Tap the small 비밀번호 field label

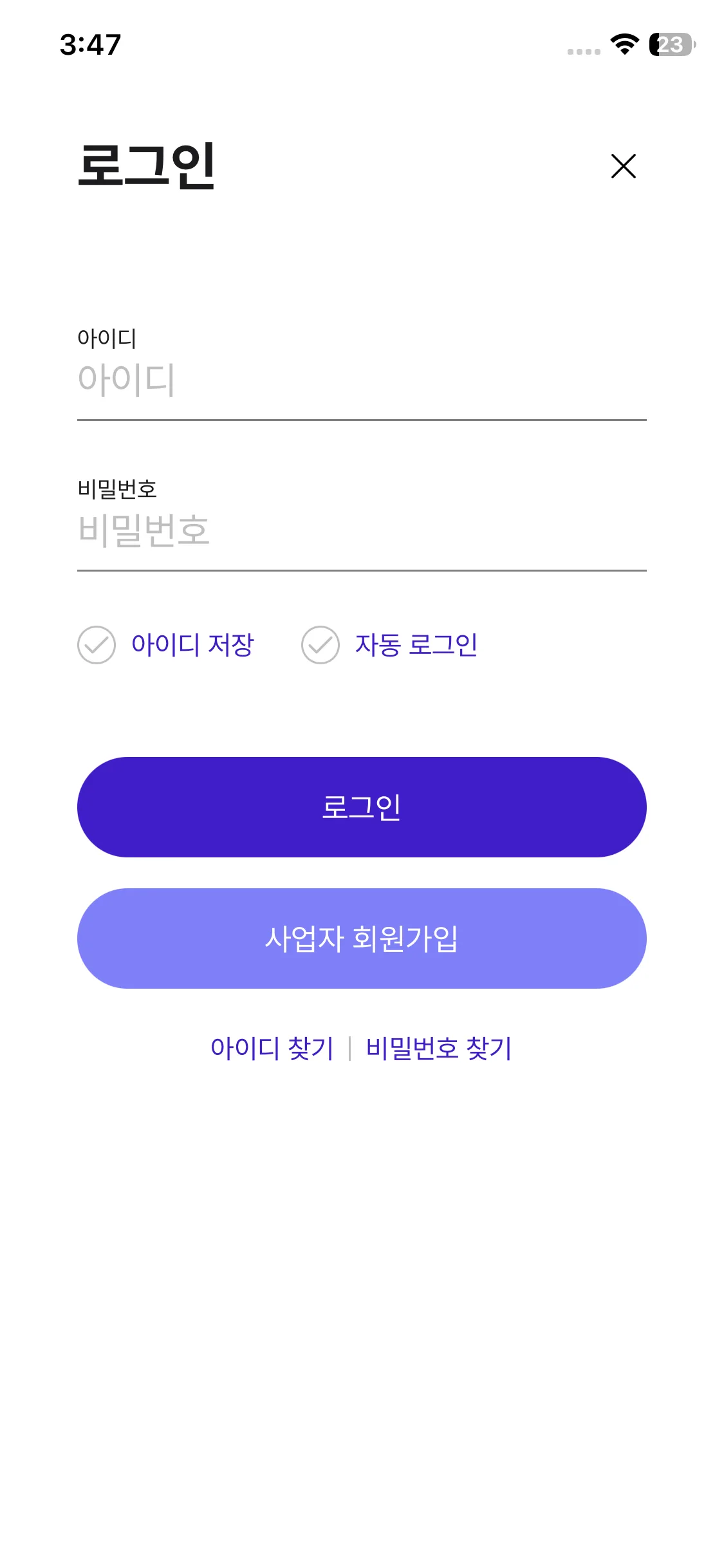point(117,489)
